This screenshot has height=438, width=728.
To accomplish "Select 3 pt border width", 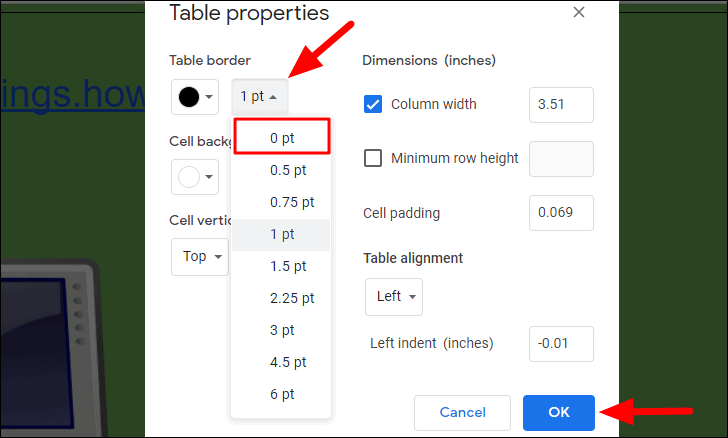I will tap(281, 330).
